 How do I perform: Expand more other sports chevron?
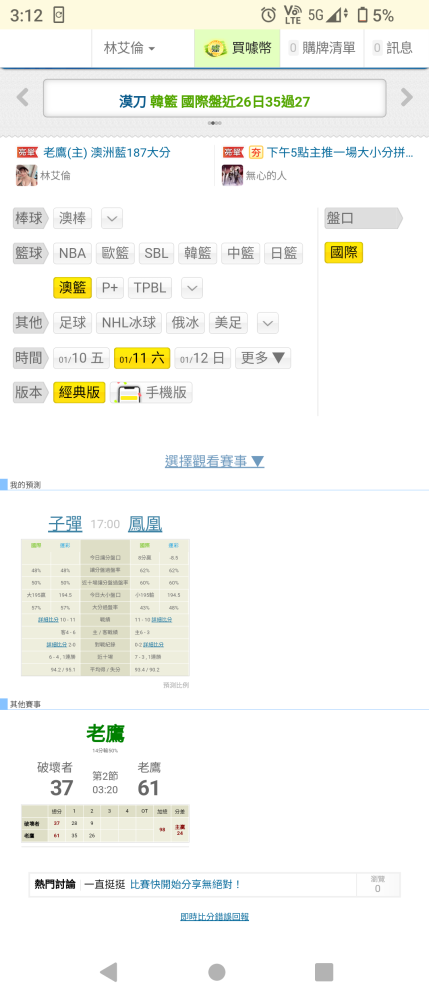pyautogui.click(x=268, y=323)
